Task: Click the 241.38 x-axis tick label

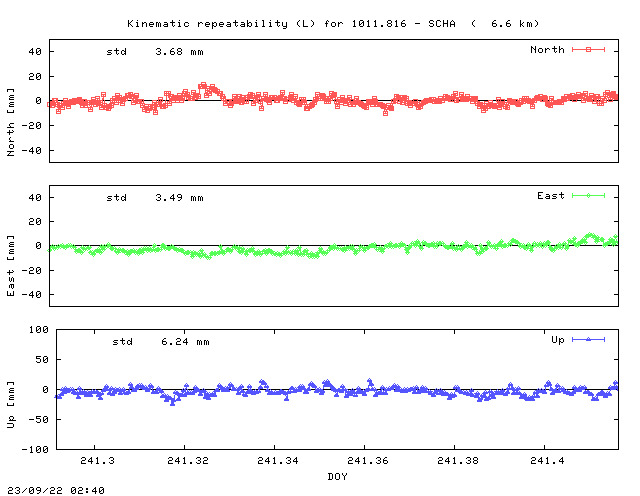Action: (458, 461)
